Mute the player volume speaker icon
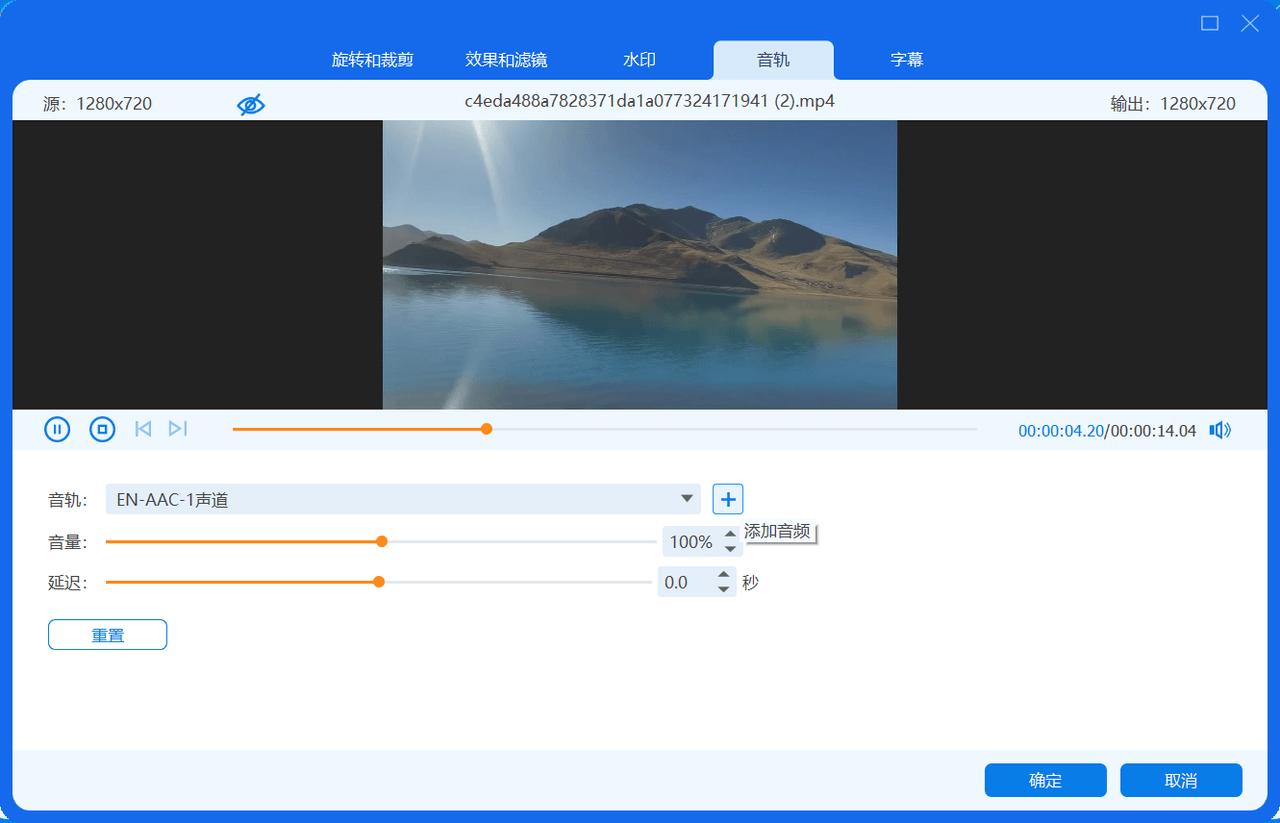The image size is (1280, 823). click(1219, 429)
